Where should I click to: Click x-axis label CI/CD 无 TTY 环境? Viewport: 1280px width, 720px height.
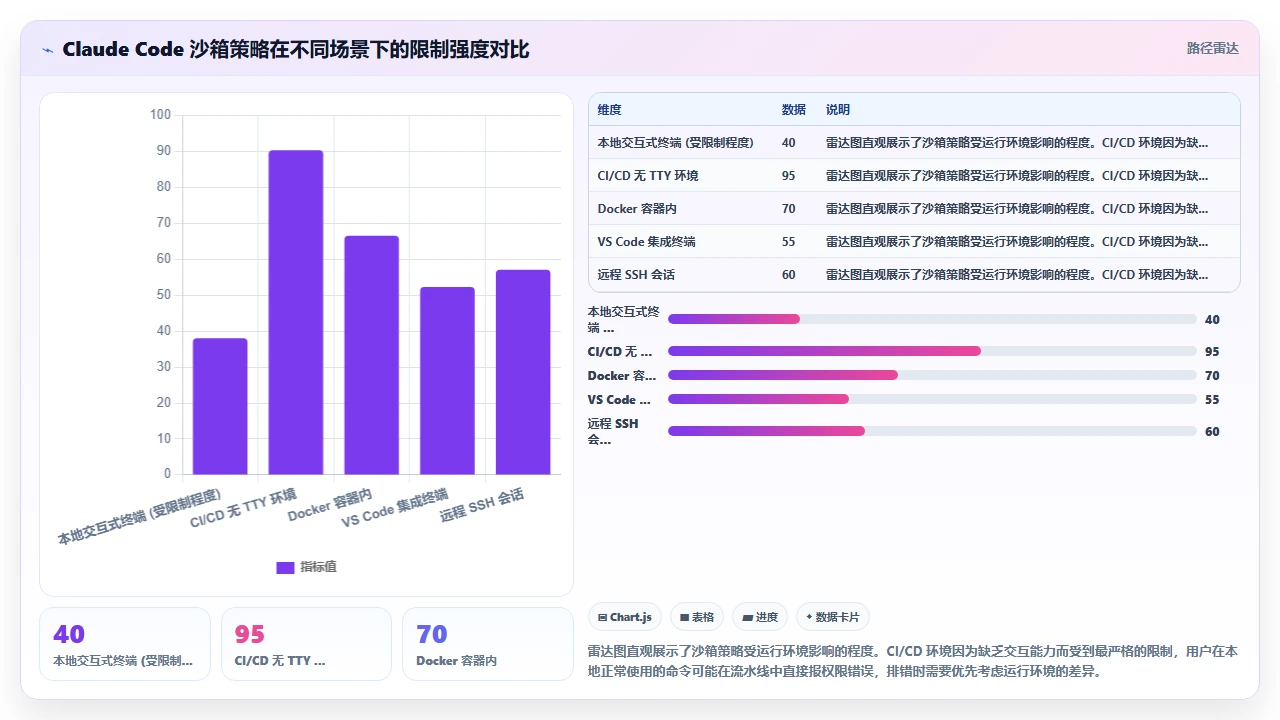(x=244, y=508)
